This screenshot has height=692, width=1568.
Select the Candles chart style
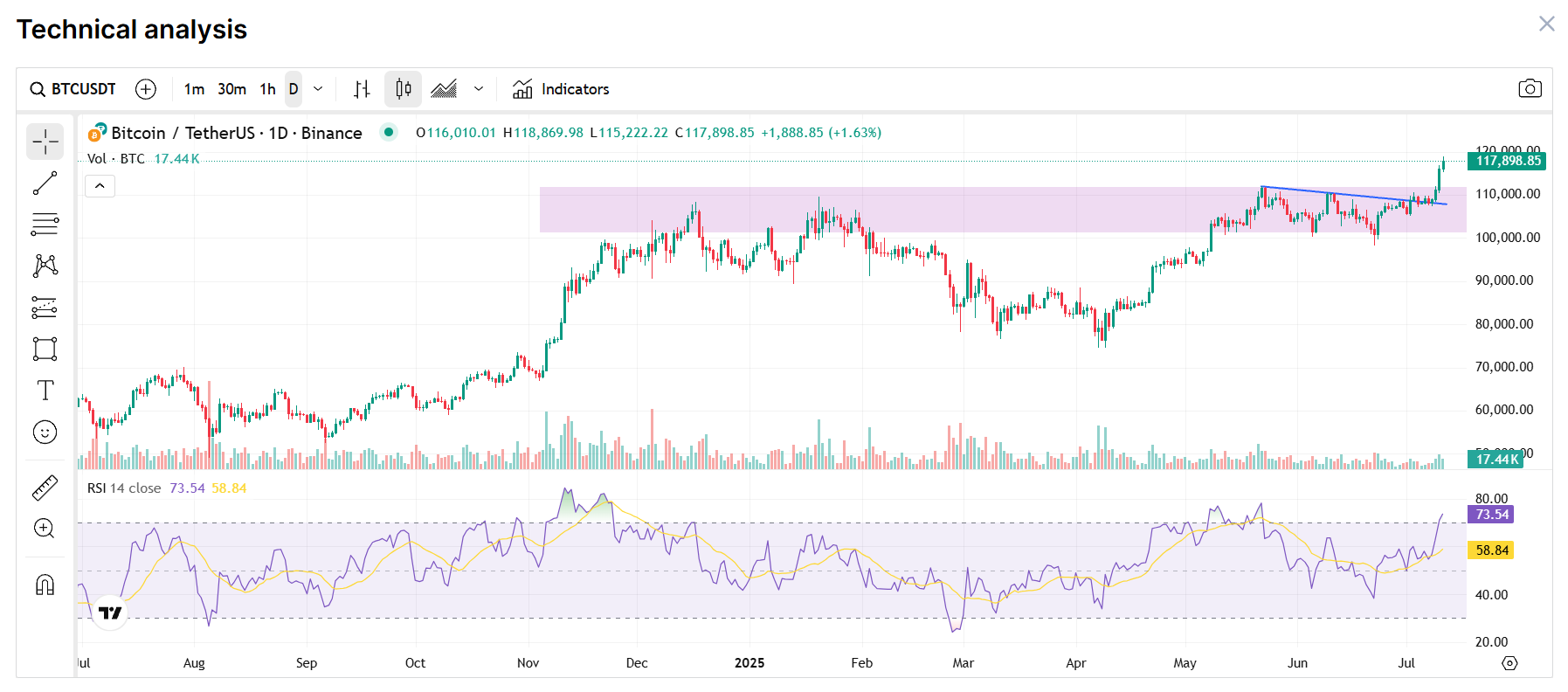click(403, 89)
